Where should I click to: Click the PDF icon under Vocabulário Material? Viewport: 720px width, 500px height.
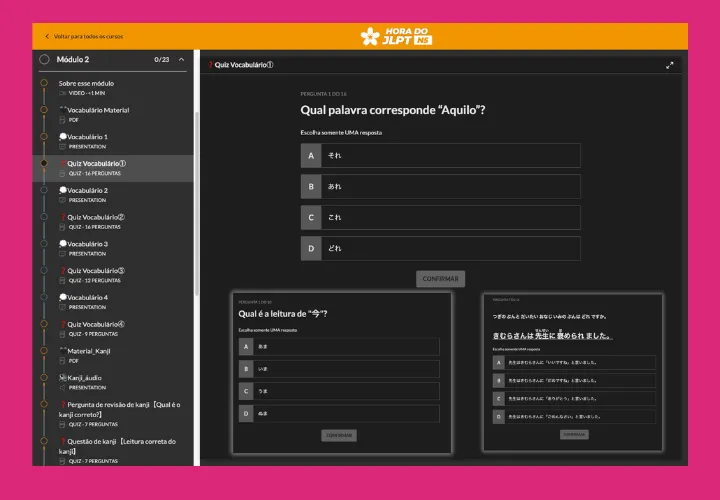click(62, 120)
